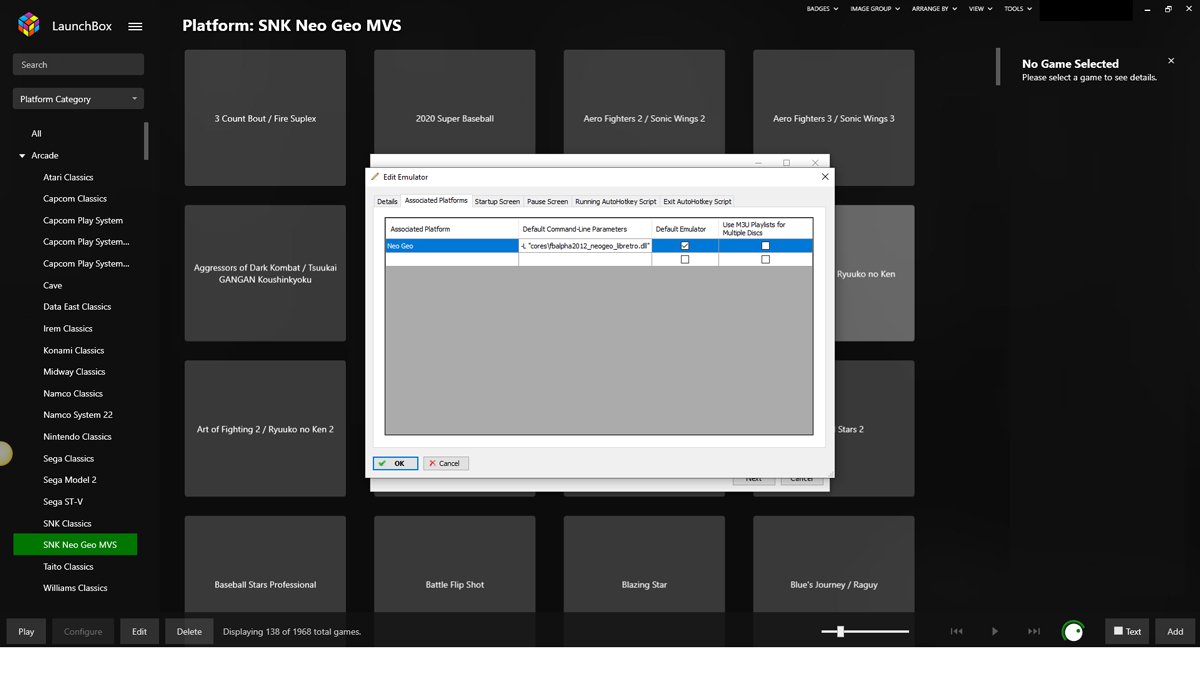
Task: Uncheck Default Emulator for Neo Geo row
Action: [685, 245]
